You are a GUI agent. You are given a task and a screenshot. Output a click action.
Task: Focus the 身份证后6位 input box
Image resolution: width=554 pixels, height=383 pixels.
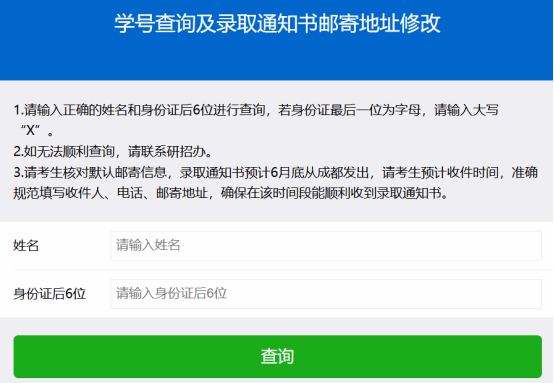[x=326, y=294]
